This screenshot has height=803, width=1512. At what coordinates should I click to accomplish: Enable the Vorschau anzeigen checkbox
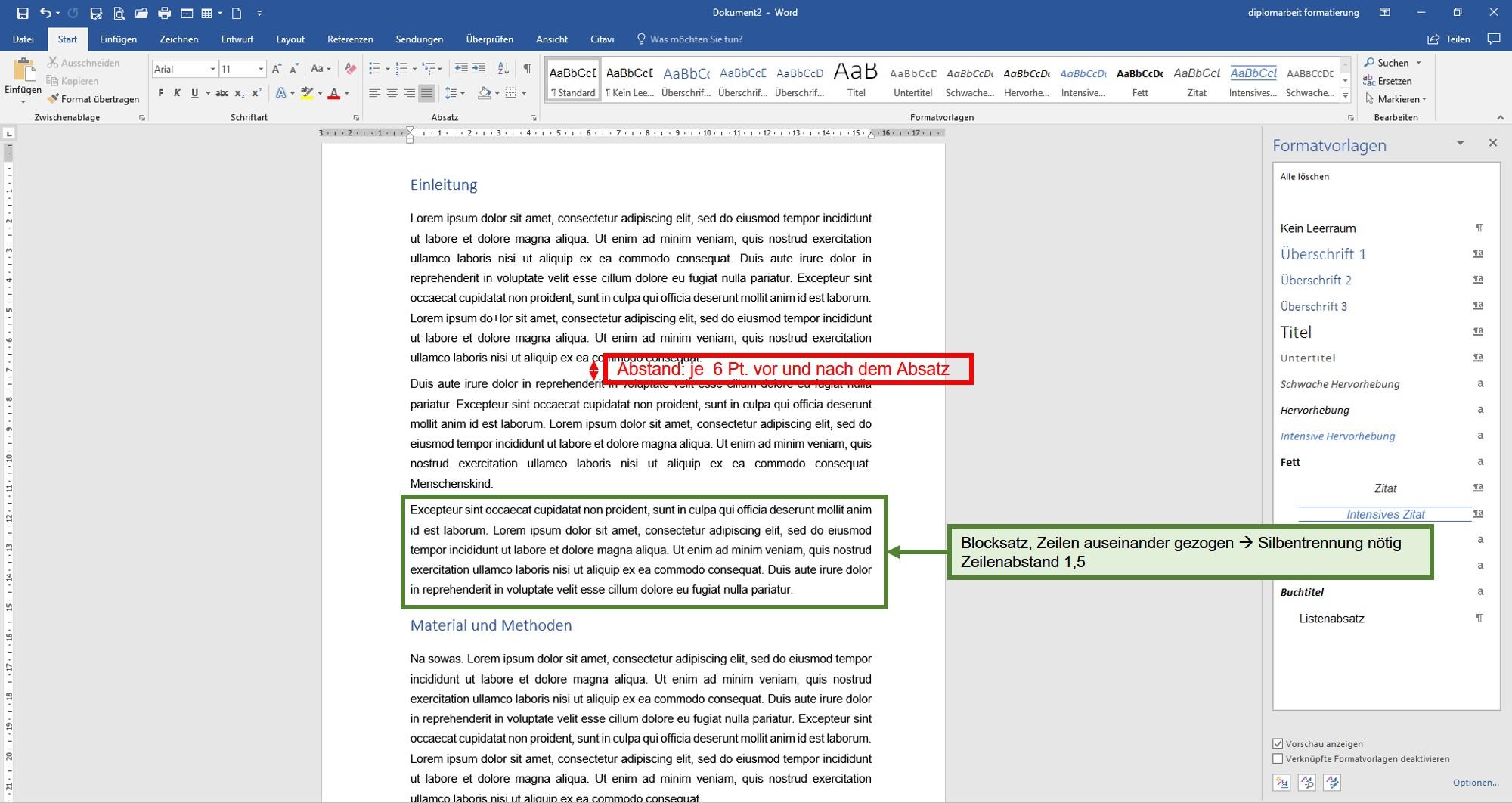coord(1278,744)
